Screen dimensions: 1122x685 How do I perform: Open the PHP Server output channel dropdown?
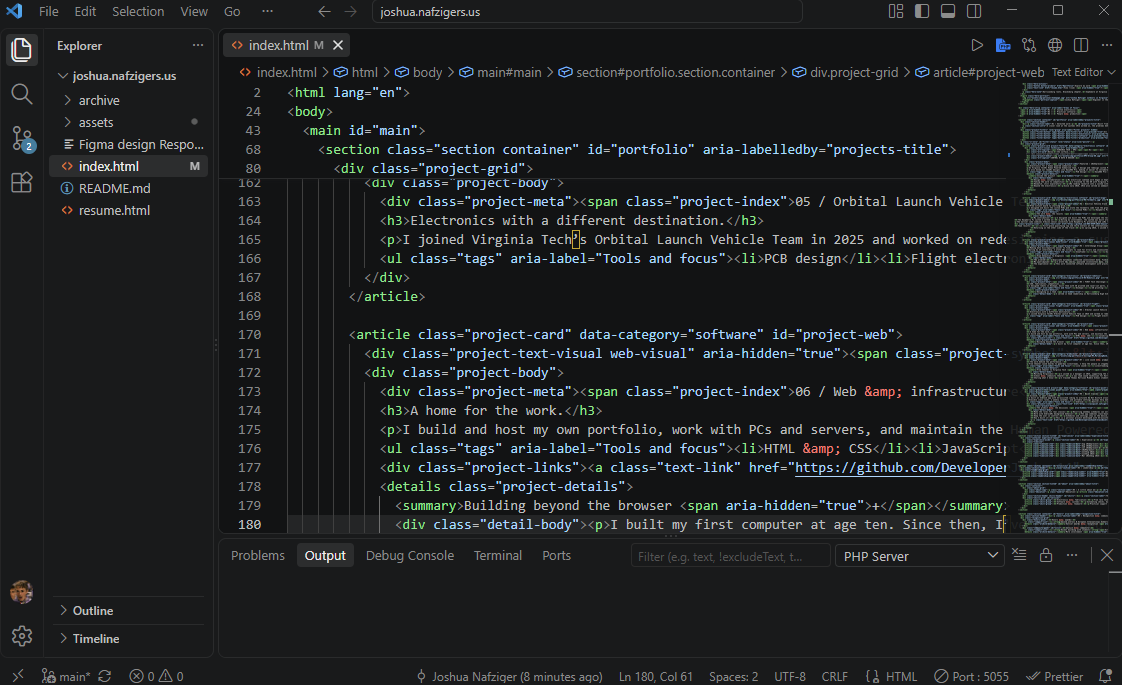(x=920, y=556)
